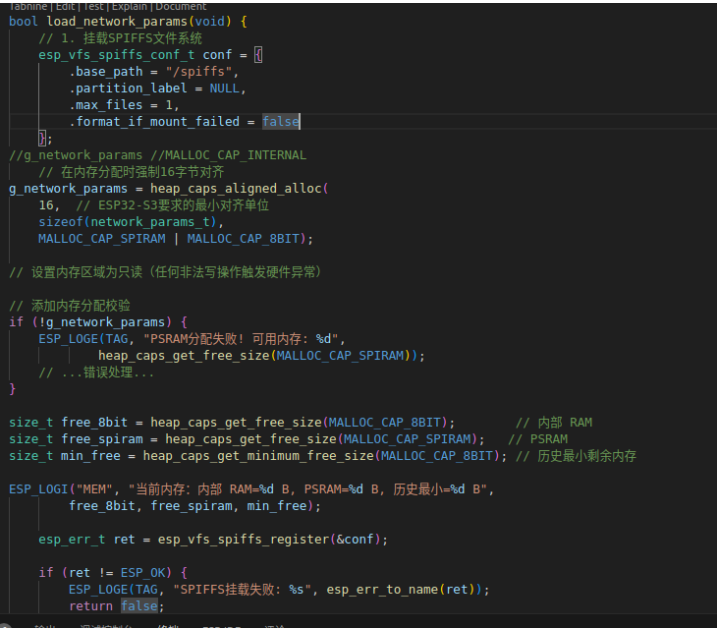Viewport: 717px width, 628px height.
Task: Click sizeof(network_params_t) argument
Action: [x=127, y=222]
